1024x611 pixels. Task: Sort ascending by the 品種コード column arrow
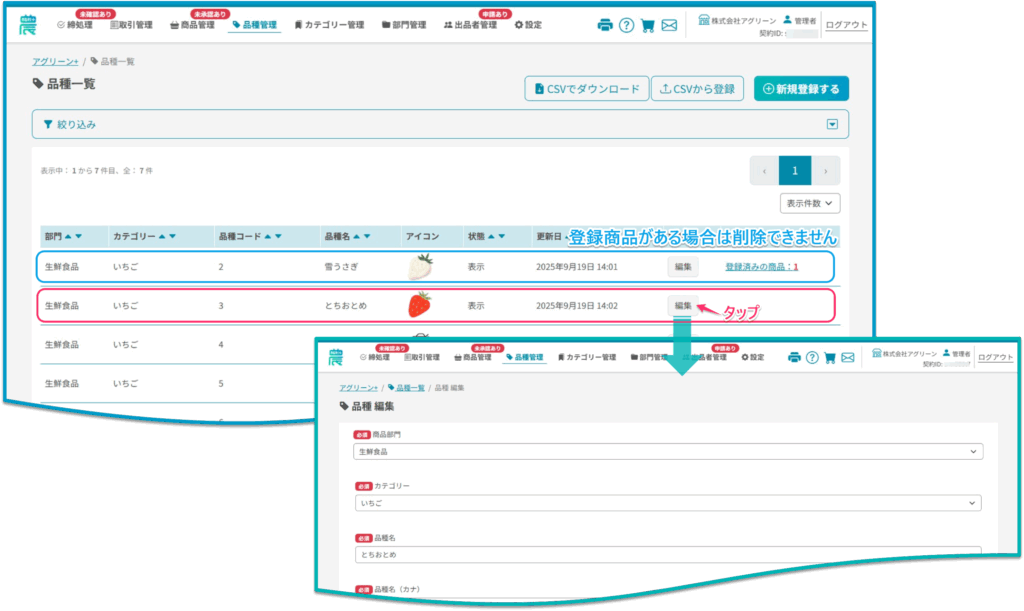[267, 237]
